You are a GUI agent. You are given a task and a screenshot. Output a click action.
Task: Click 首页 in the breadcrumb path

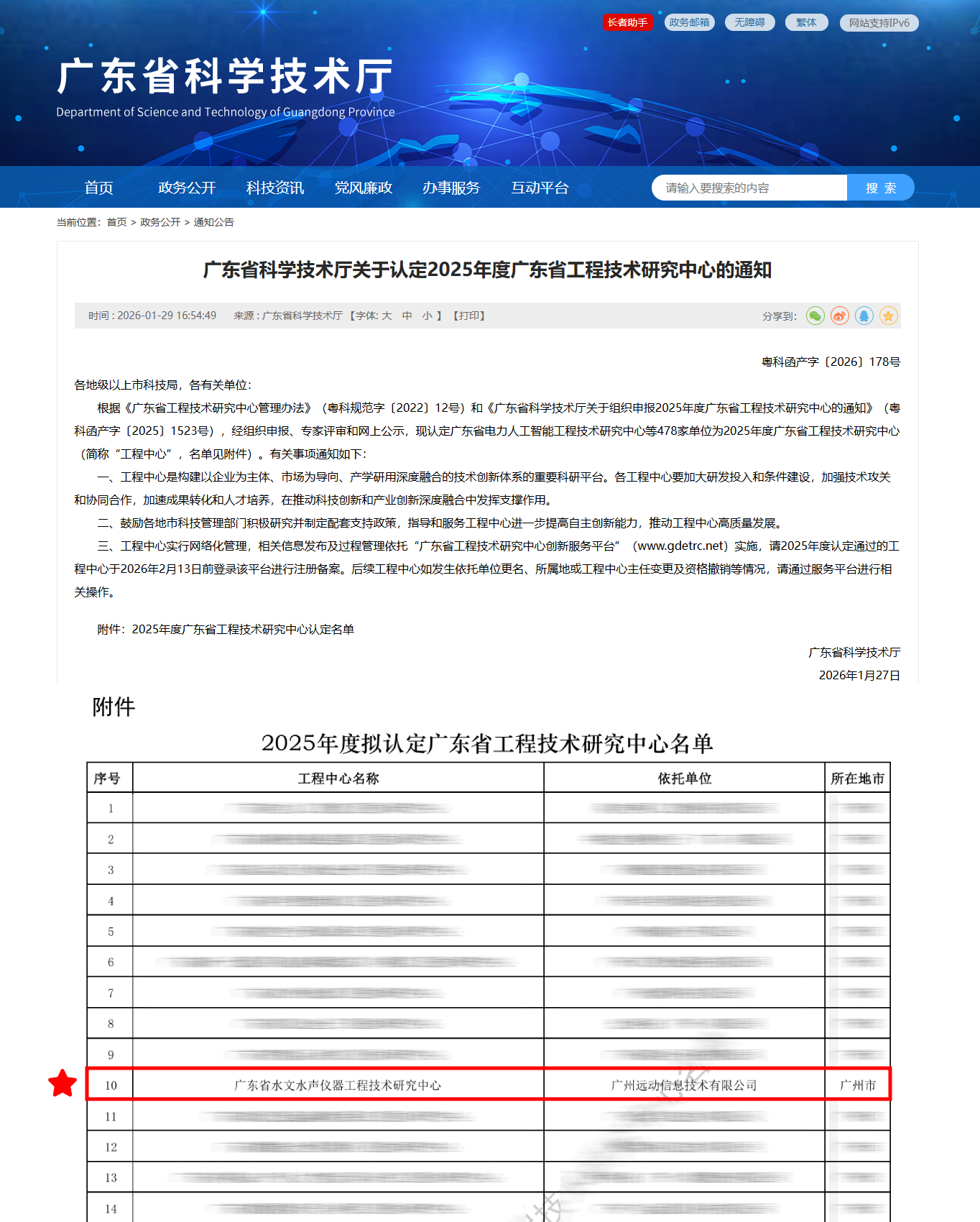(116, 222)
